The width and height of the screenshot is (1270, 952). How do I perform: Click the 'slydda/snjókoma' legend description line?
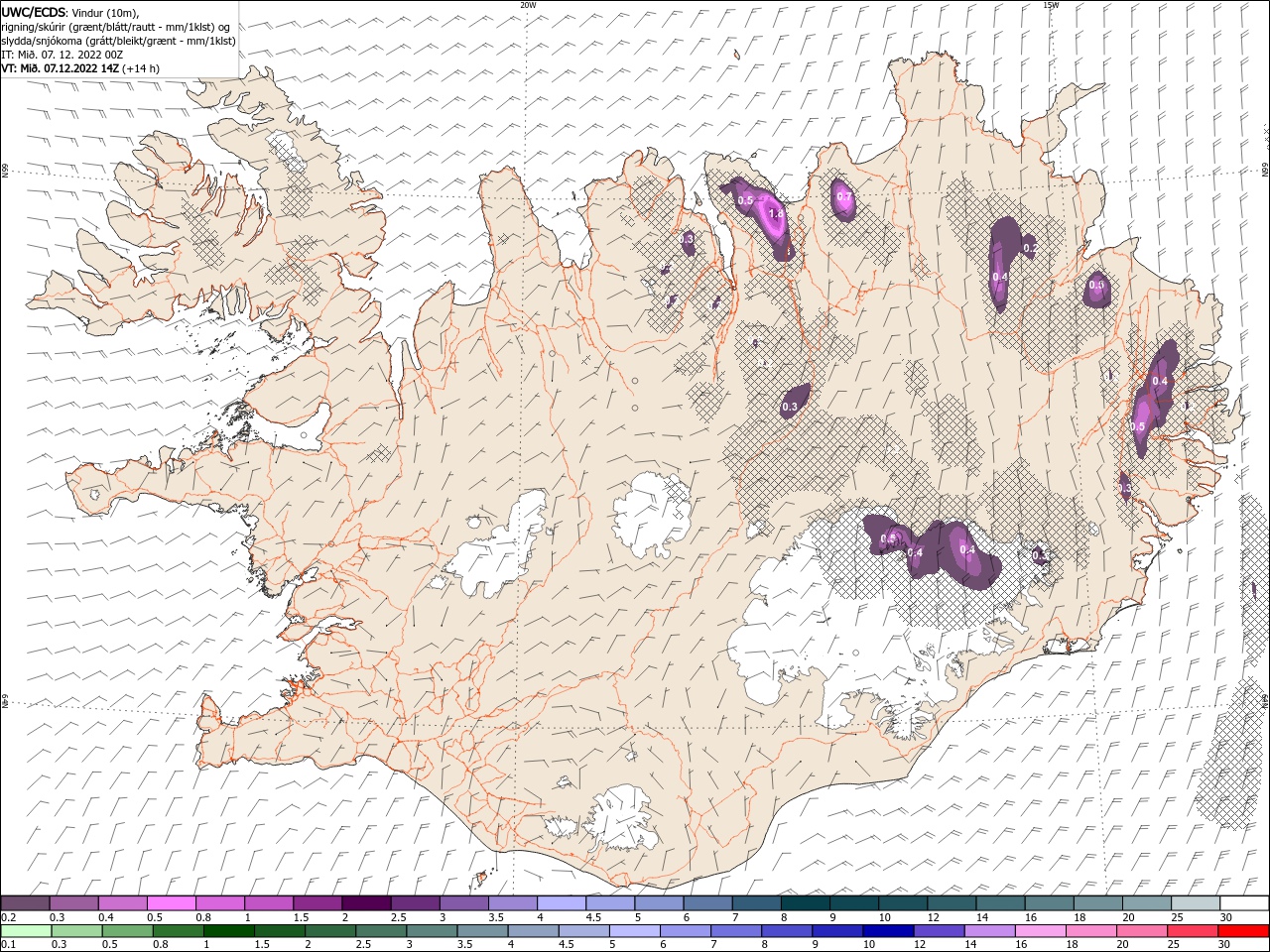[x=119, y=41]
